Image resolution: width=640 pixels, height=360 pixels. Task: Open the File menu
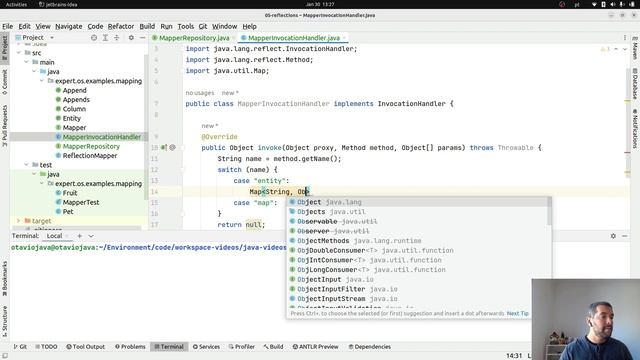(x=7, y=26)
